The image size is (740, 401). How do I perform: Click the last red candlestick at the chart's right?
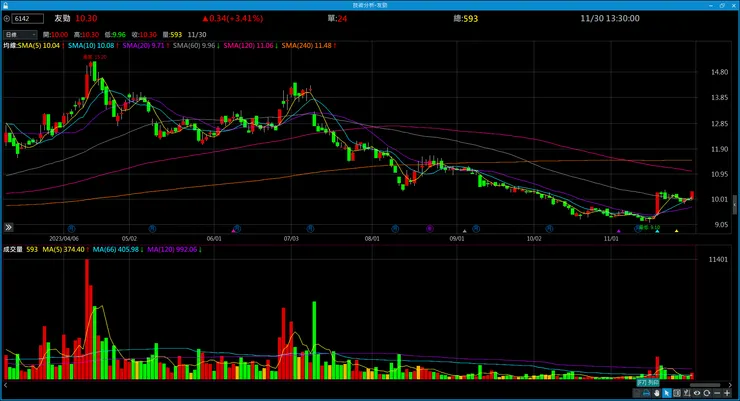(692, 195)
